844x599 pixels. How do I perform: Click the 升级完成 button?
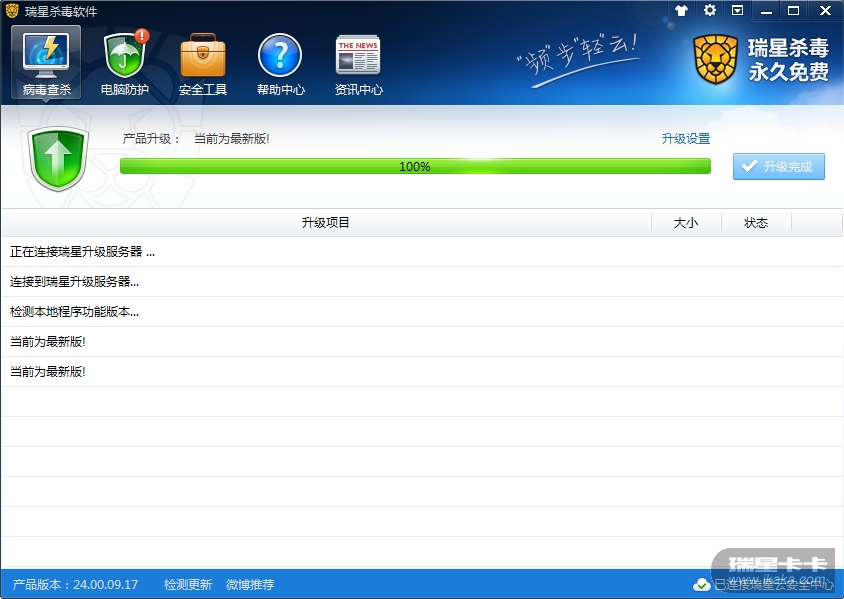coord(778,166)
